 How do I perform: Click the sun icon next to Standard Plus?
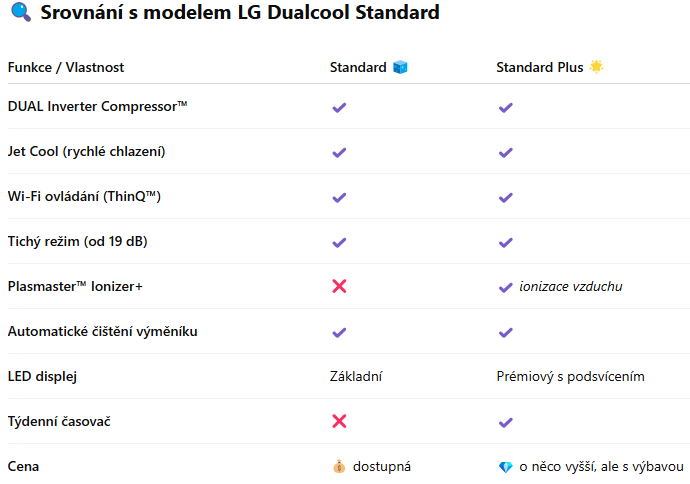(596, 67)
